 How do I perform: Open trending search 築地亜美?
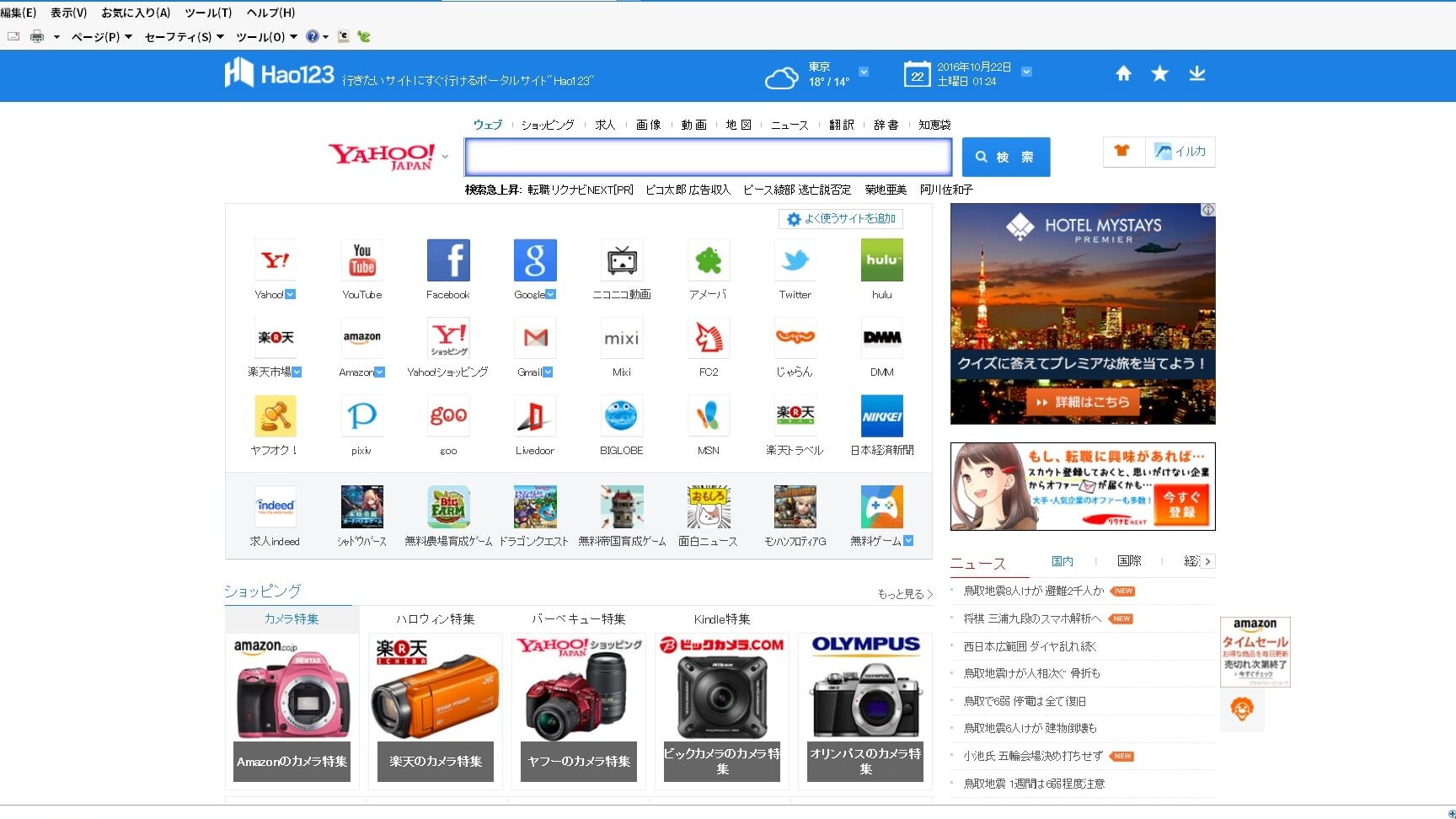click(886, 190)
